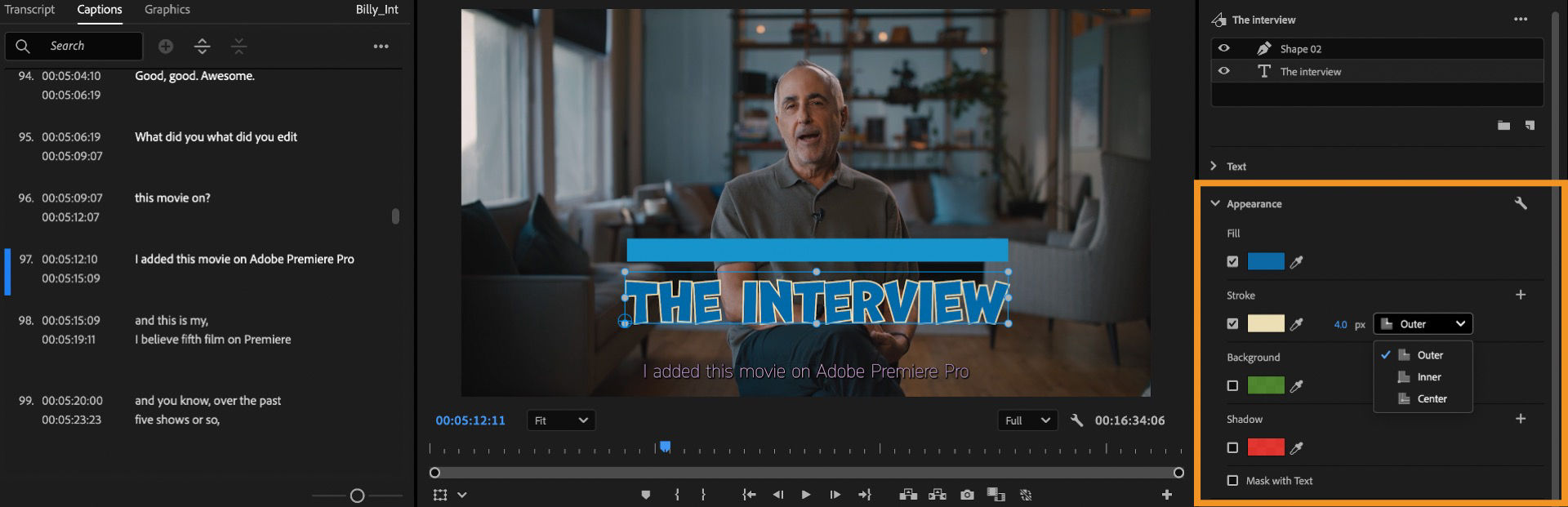
Task: Open 'The interview' panel three-dot menu
Action: click(x=1520, y=20)
